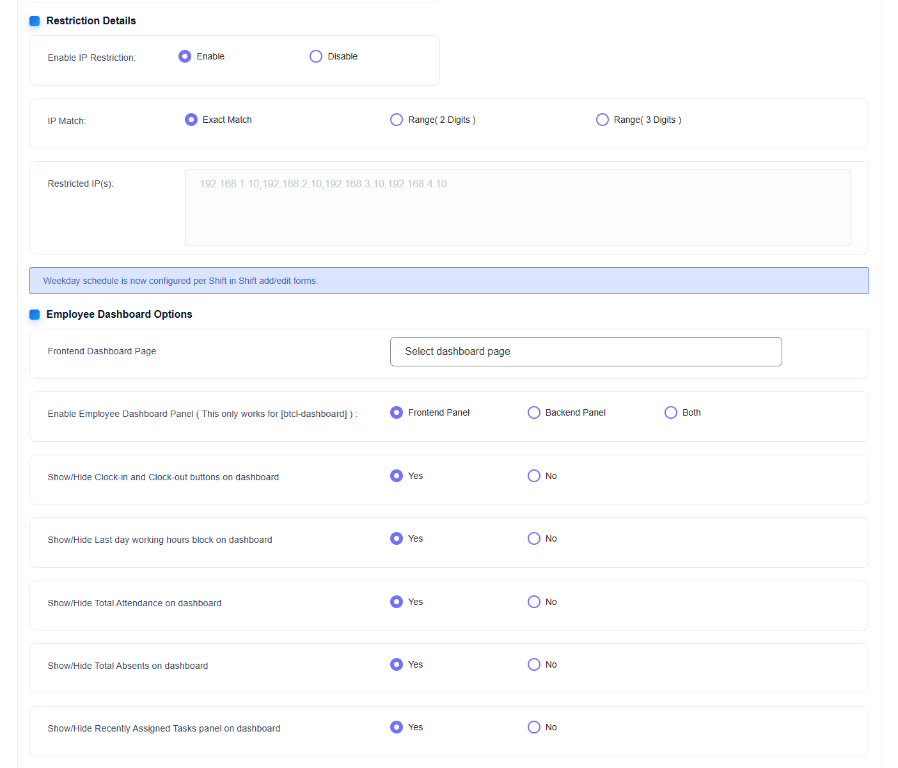Set Total Attendance on dashboard to Yes
The width and height of the screenshot is (898, 768).
[396, 601]
